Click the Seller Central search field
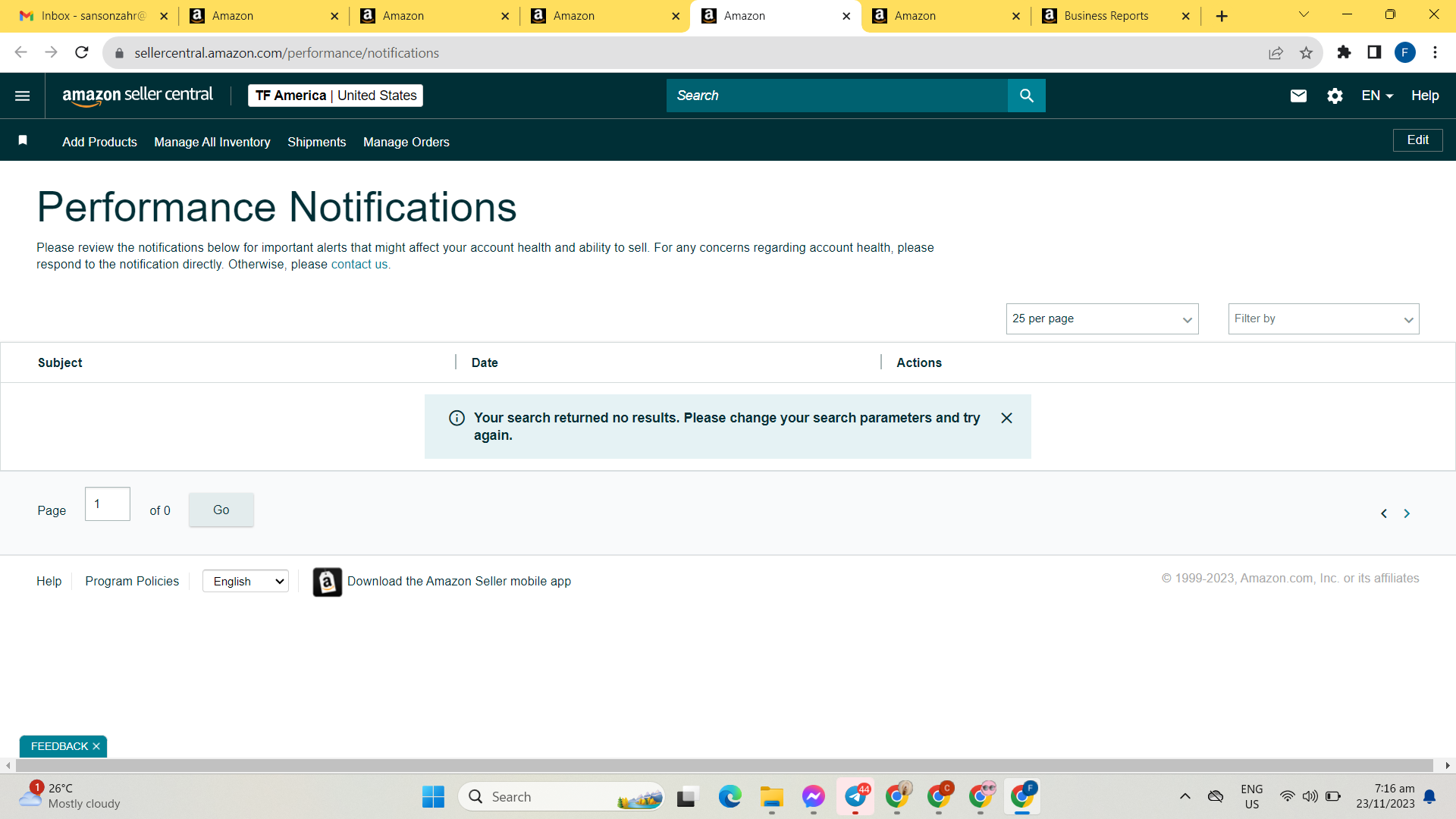 (x=837, y=96)
